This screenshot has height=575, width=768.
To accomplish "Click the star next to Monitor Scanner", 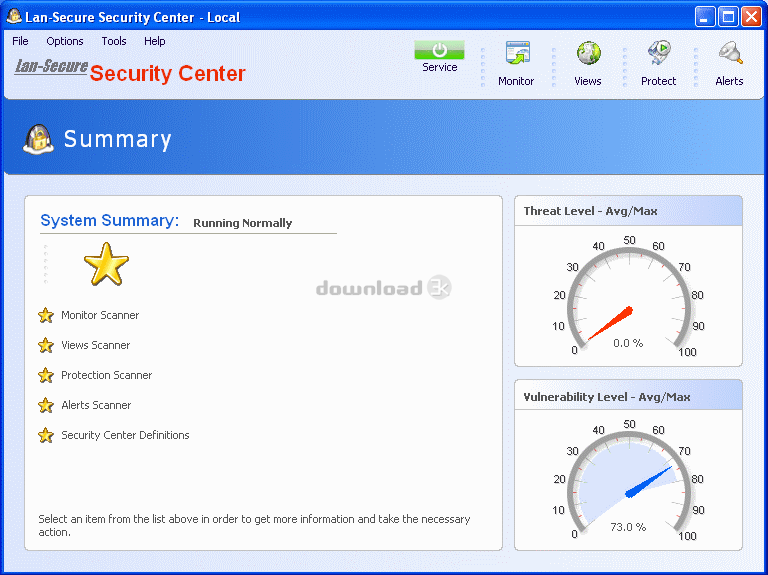I will click(46, 315).
